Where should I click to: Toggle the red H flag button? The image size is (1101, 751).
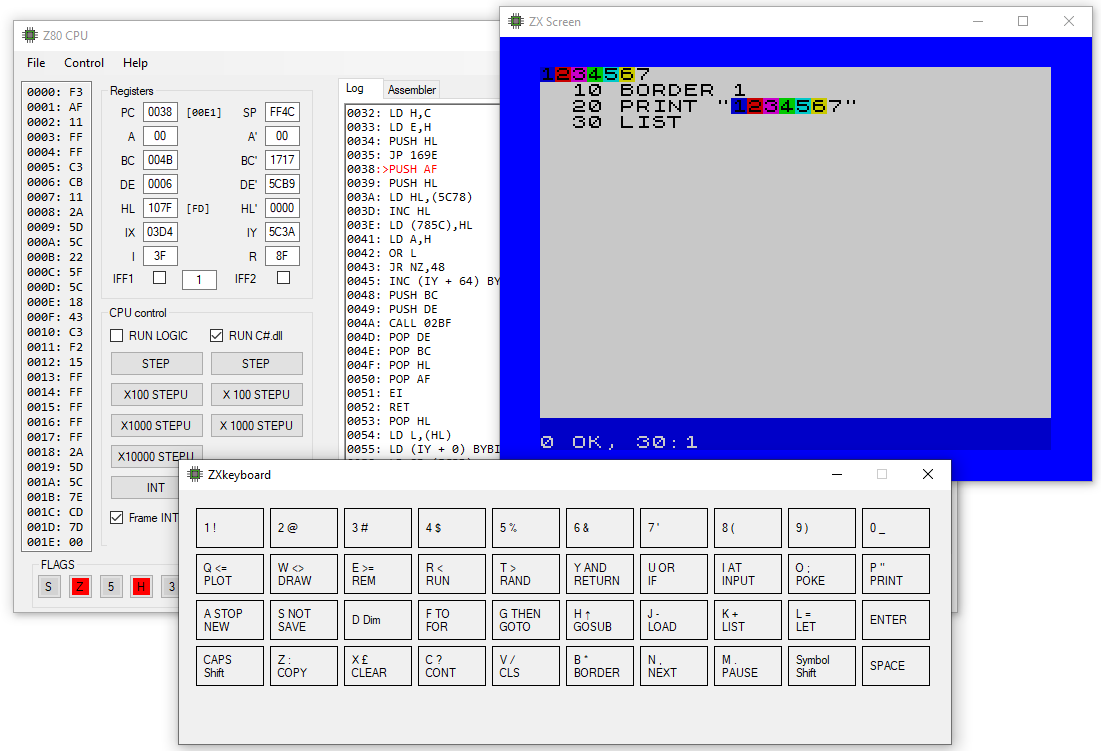click(141, 587)
